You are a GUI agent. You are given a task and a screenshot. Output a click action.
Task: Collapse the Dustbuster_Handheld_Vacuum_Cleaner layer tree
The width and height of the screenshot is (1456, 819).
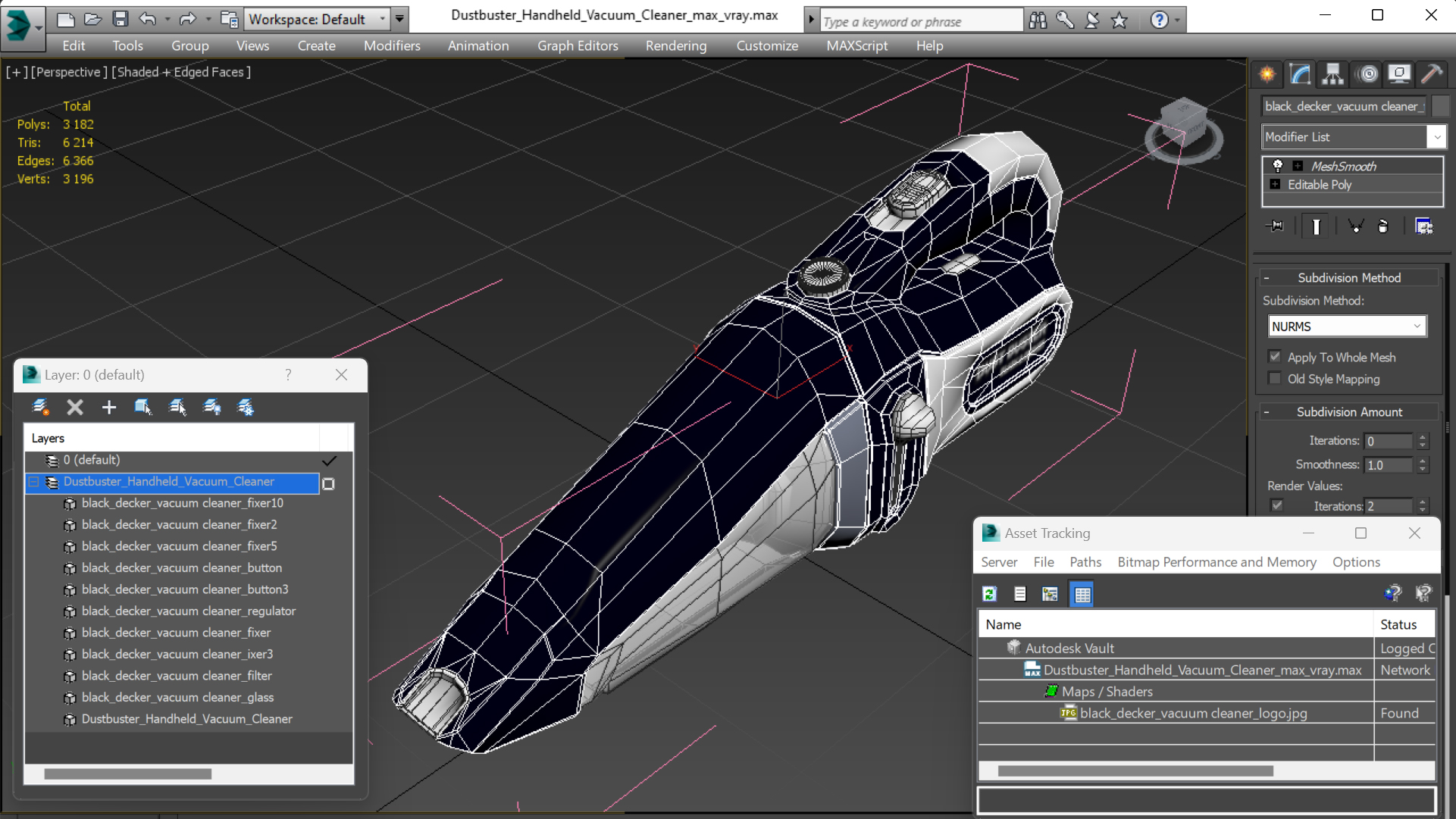pyautogui.click(x=33, y=482)
